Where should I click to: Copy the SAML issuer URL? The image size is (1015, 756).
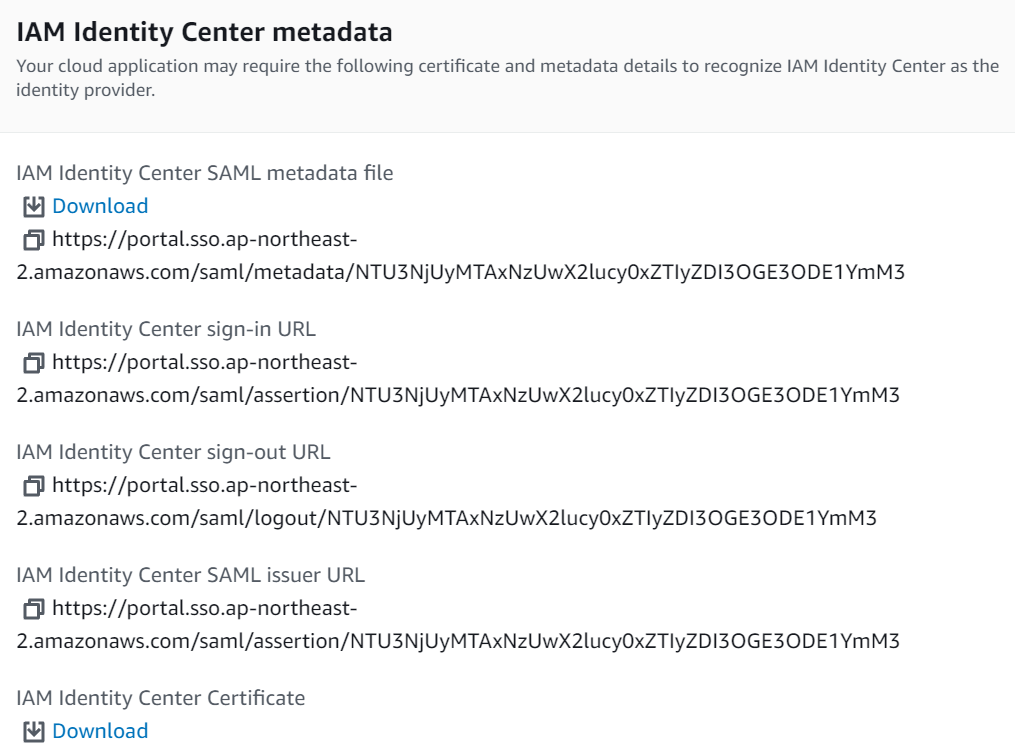[34, 608]
